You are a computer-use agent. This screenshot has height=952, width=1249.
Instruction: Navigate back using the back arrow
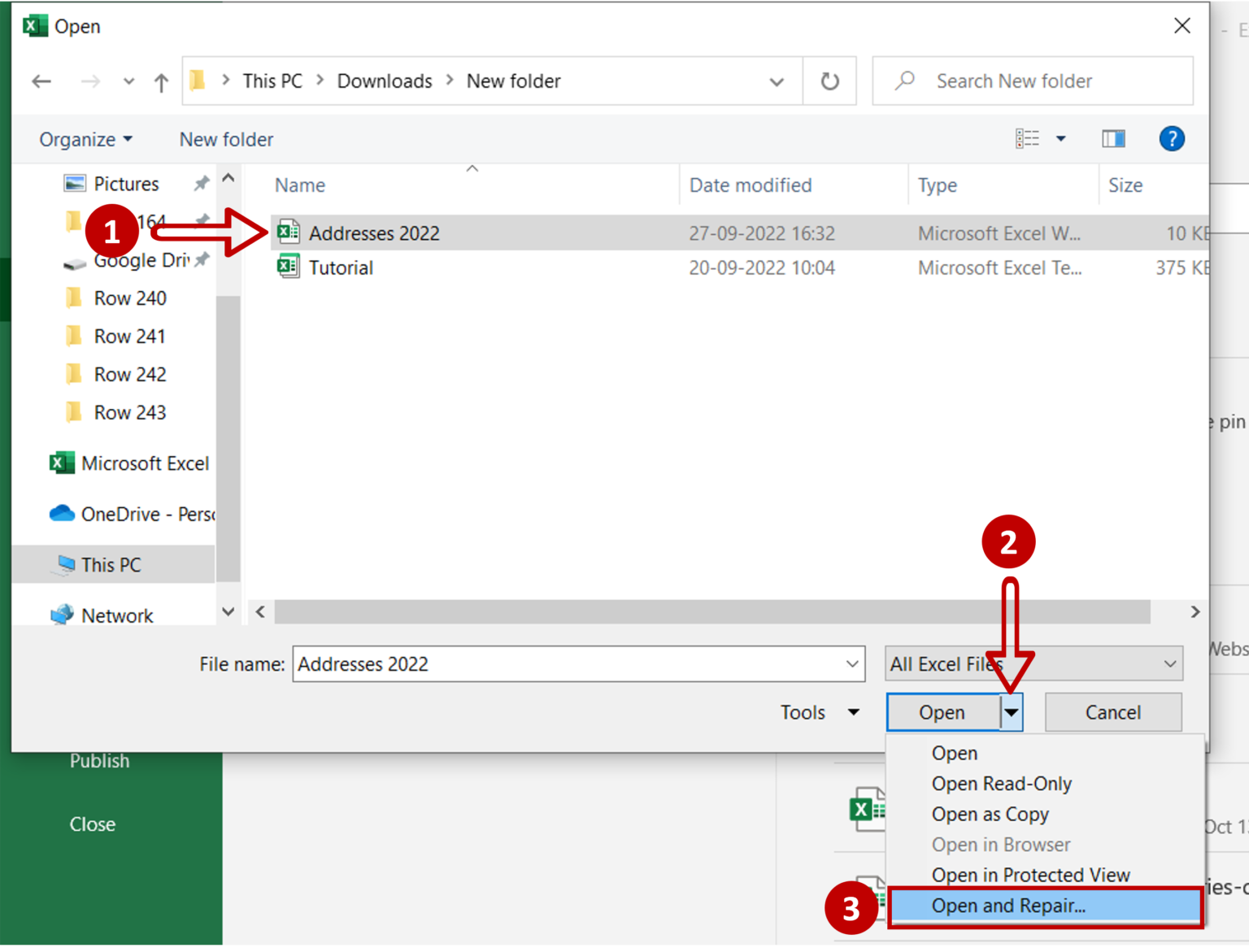point(41,80)
